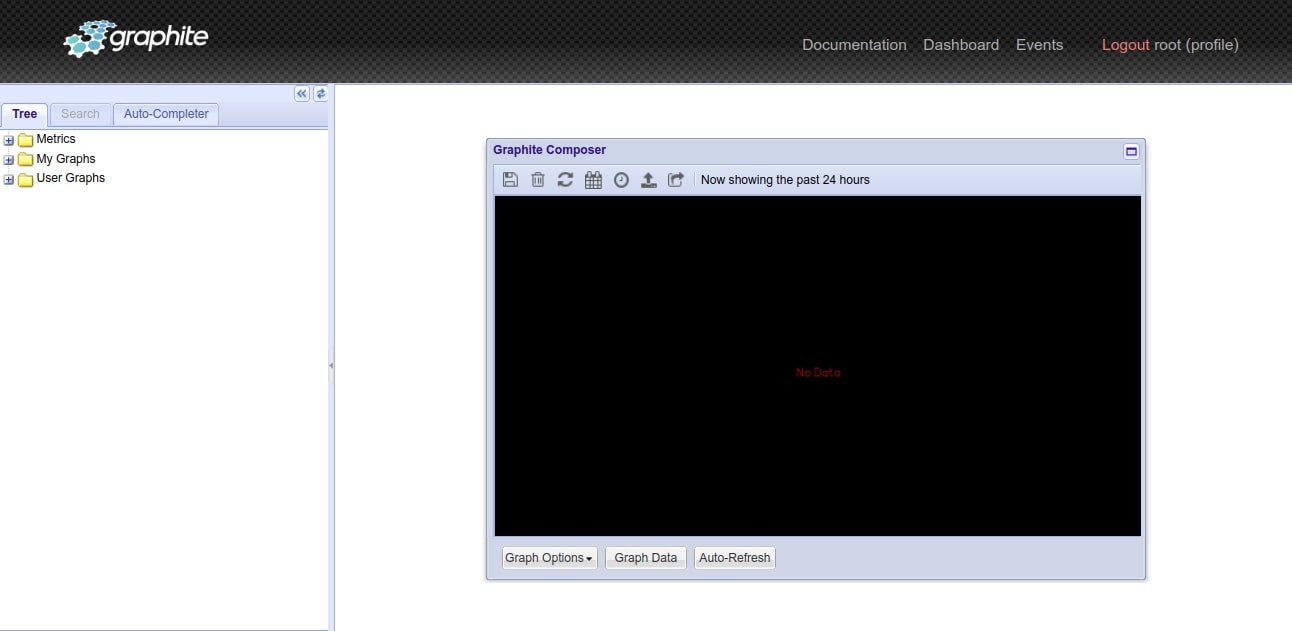Click the 'Now showing the past 24 hours' text
This screenshot has height=631, width=1292.
coord(785,180)
